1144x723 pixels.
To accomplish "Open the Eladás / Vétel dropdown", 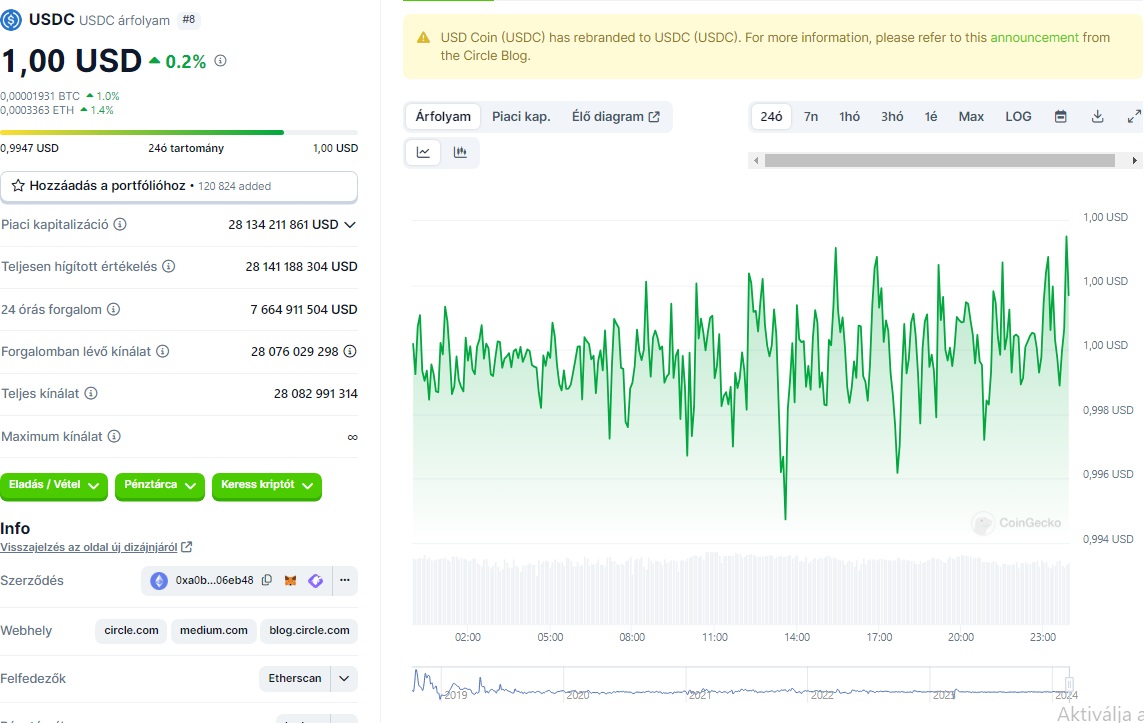I will [x=54, y=486].
